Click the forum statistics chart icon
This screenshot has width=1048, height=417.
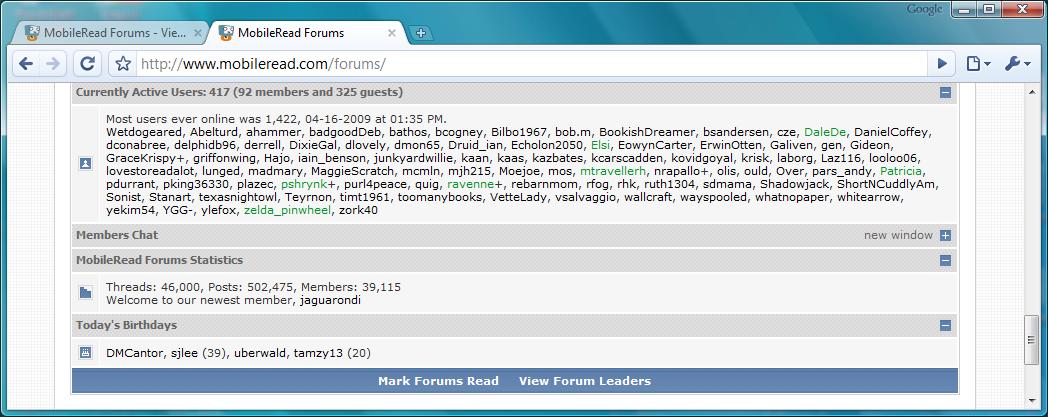[x=86, y=293]
